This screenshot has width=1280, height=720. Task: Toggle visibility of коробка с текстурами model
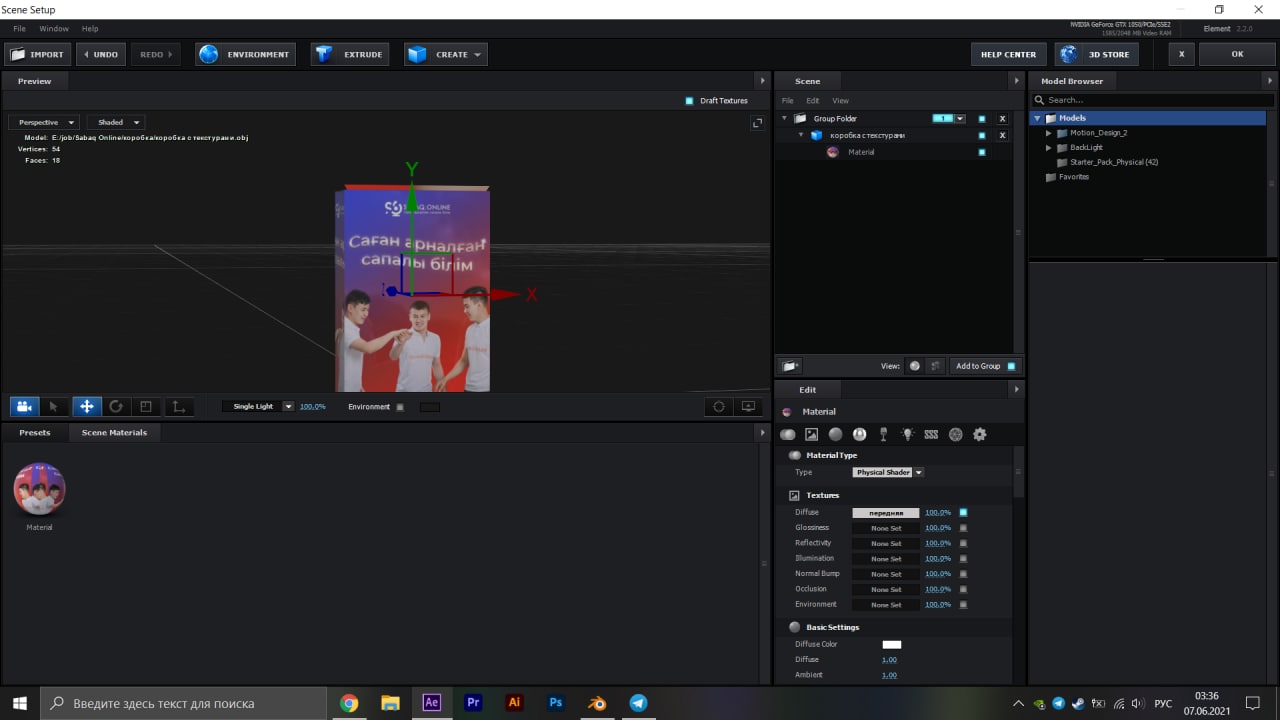tap(982, 135)
